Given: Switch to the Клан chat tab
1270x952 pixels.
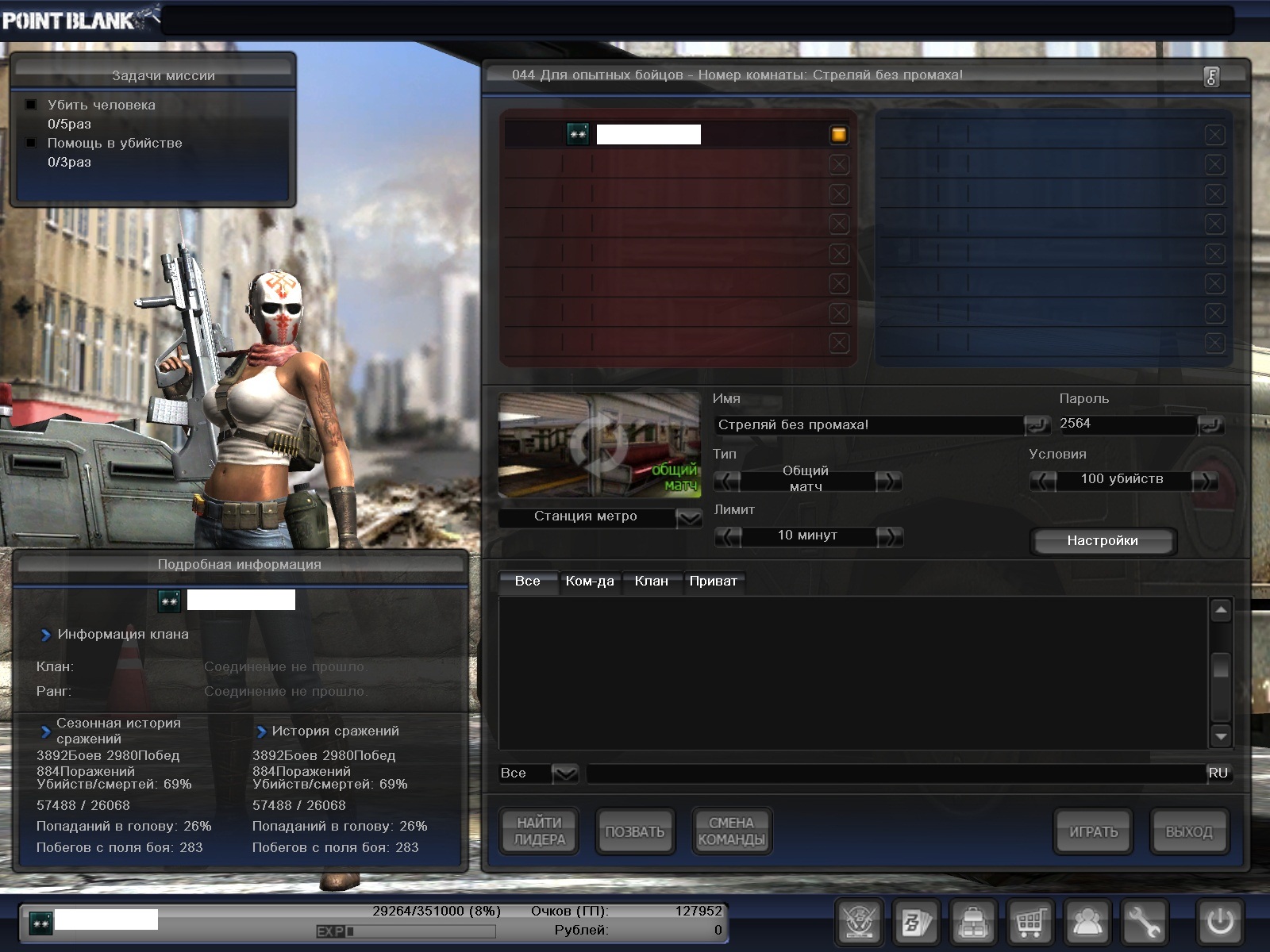Looking at the screenshot, I should 651,582.
